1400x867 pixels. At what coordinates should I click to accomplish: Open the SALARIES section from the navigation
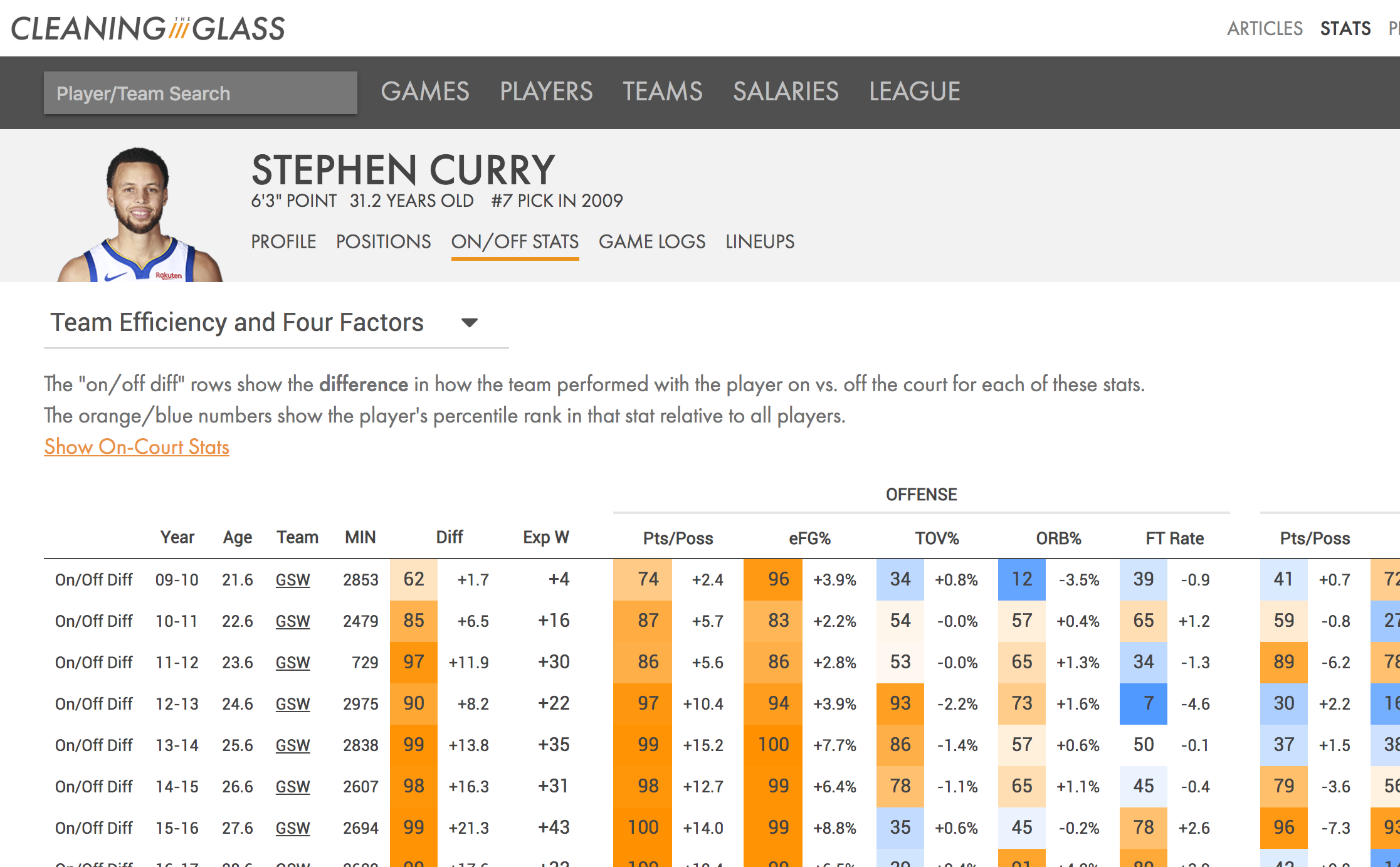787,92
